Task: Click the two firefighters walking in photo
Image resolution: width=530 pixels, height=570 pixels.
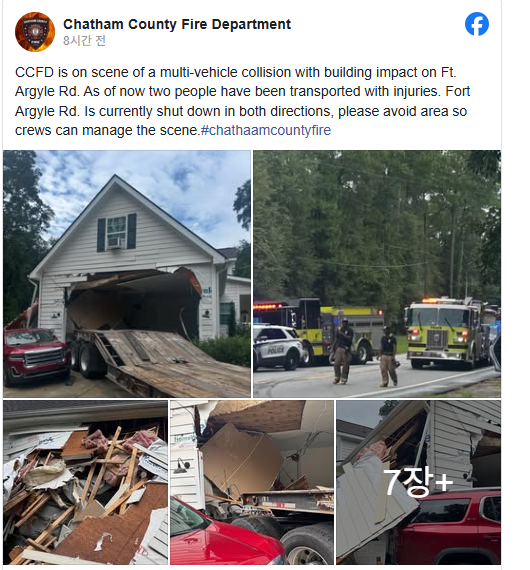Action: click(x=365, y=352)
